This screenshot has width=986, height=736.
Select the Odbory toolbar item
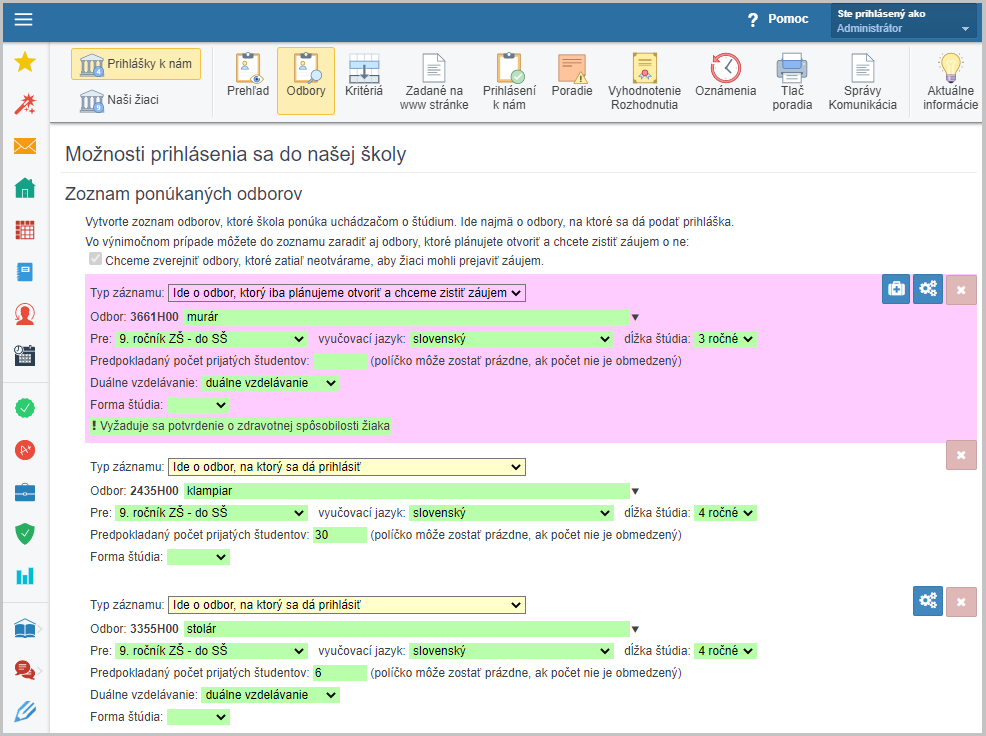(306, 81)
